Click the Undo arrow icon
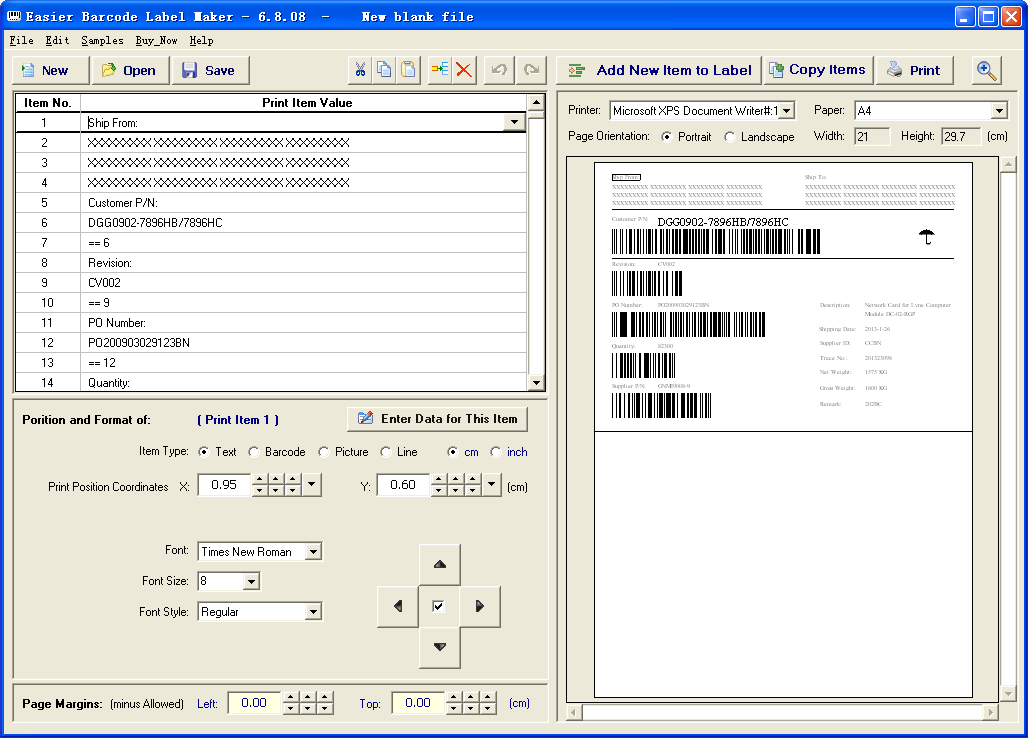This screenshot has height=738, width=1028. click(499, 70)
